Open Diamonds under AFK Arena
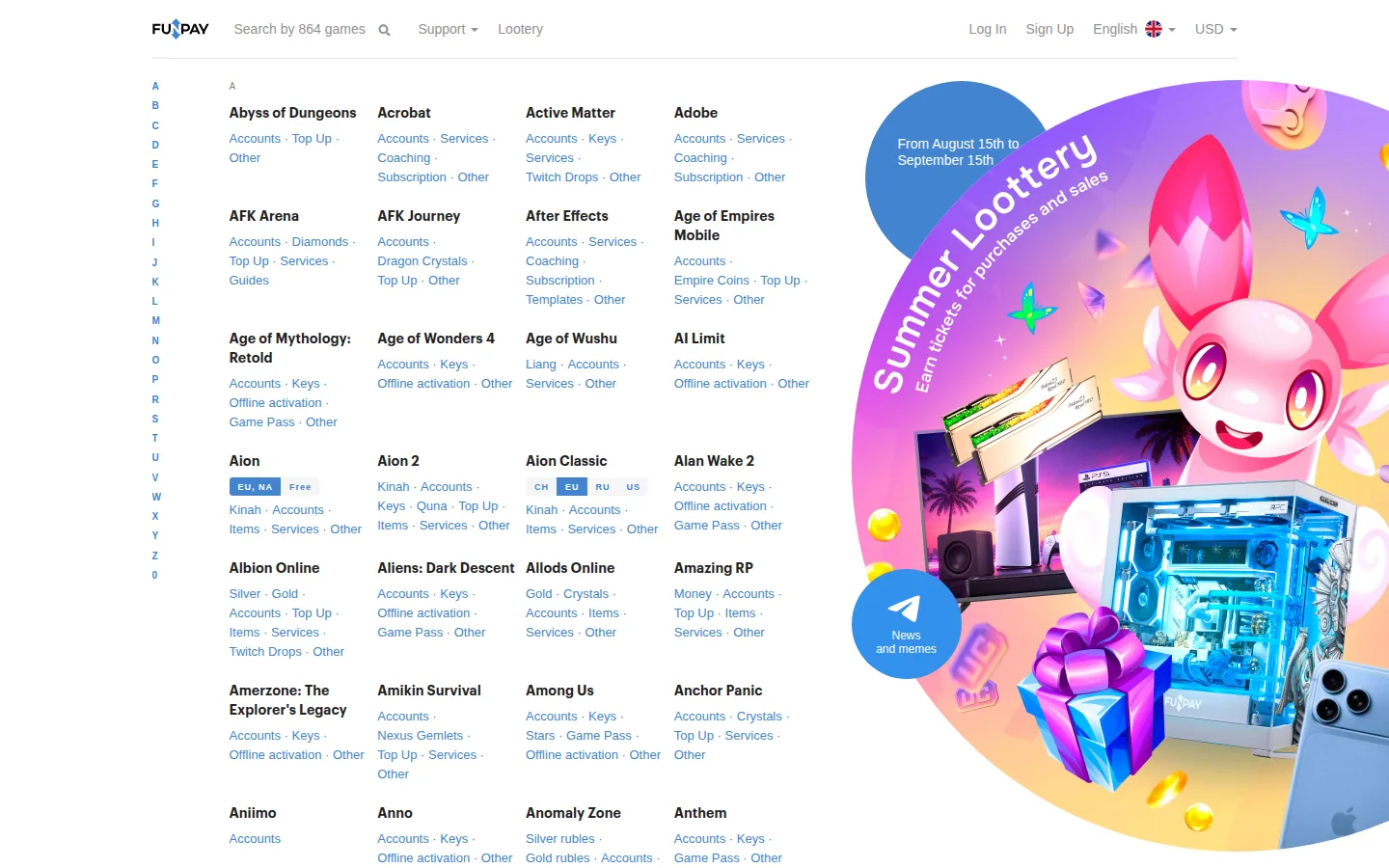Viewport: 1389px width, 868px height. pos(320,242)
